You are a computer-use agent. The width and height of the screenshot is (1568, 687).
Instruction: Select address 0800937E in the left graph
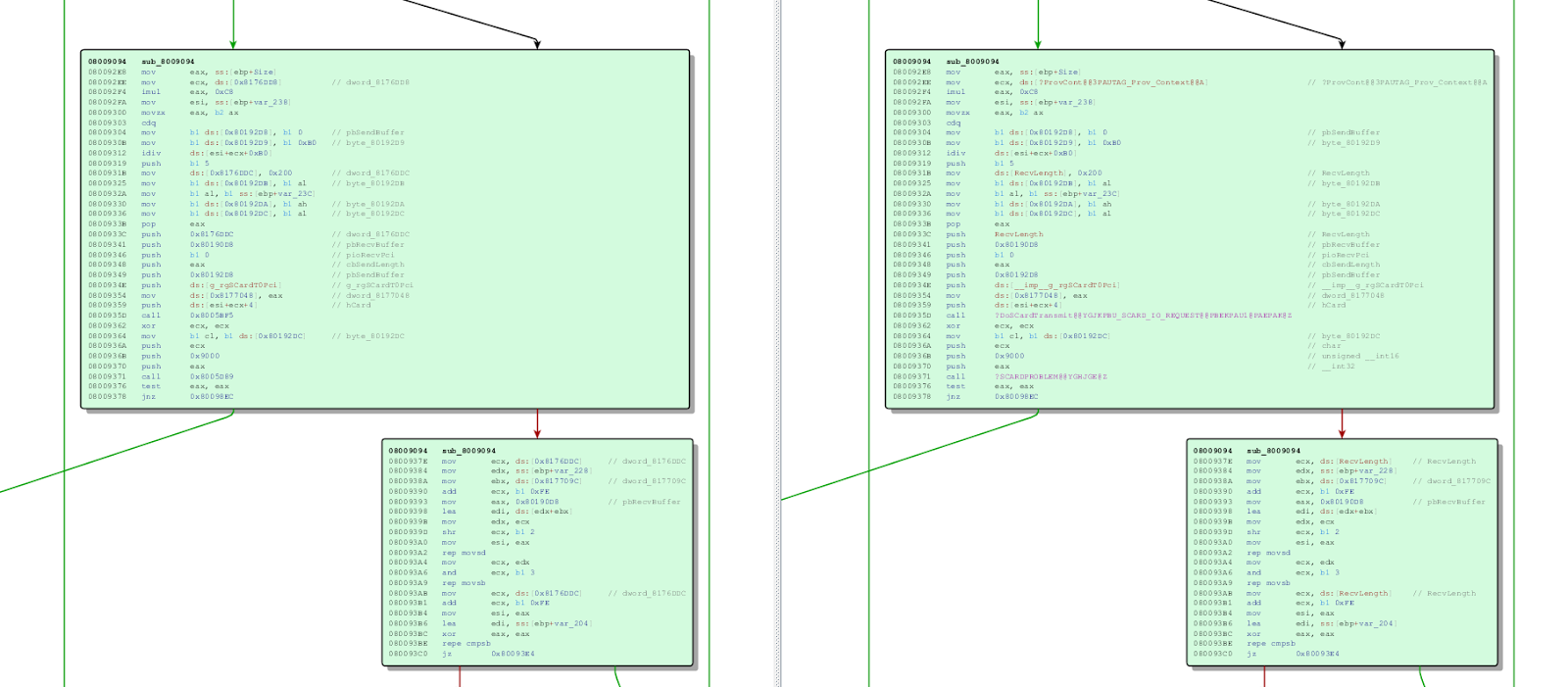pos(408,461)
